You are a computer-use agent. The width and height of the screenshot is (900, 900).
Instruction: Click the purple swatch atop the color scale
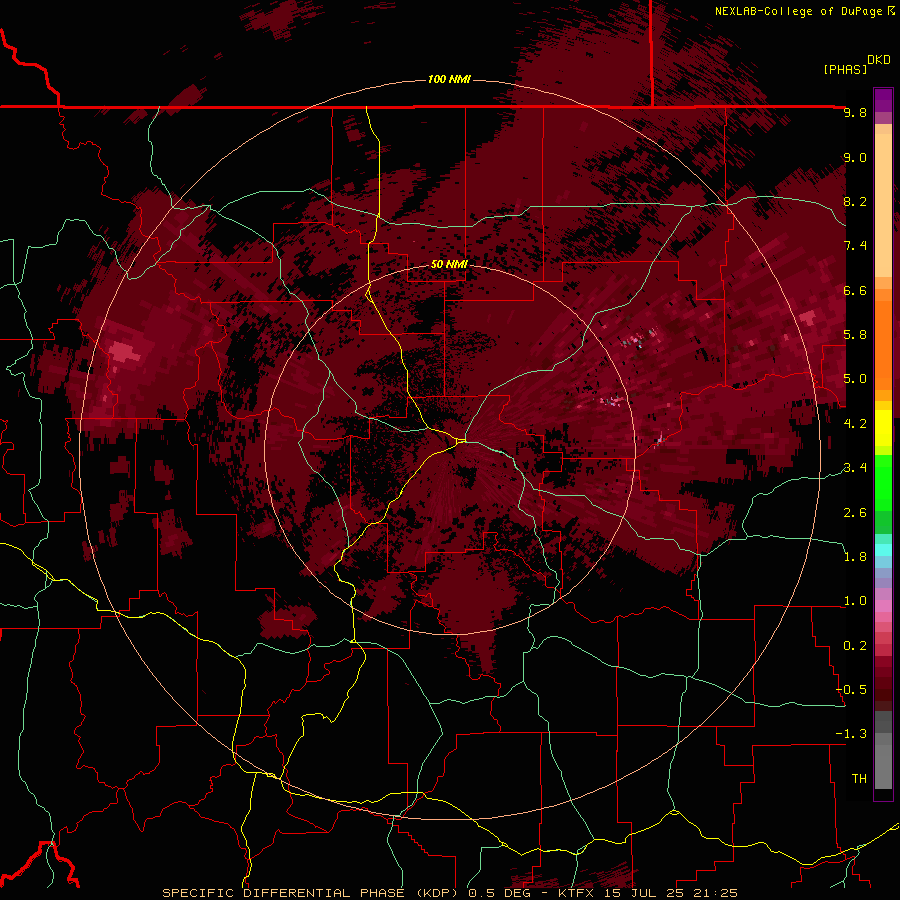click(883, 100)
